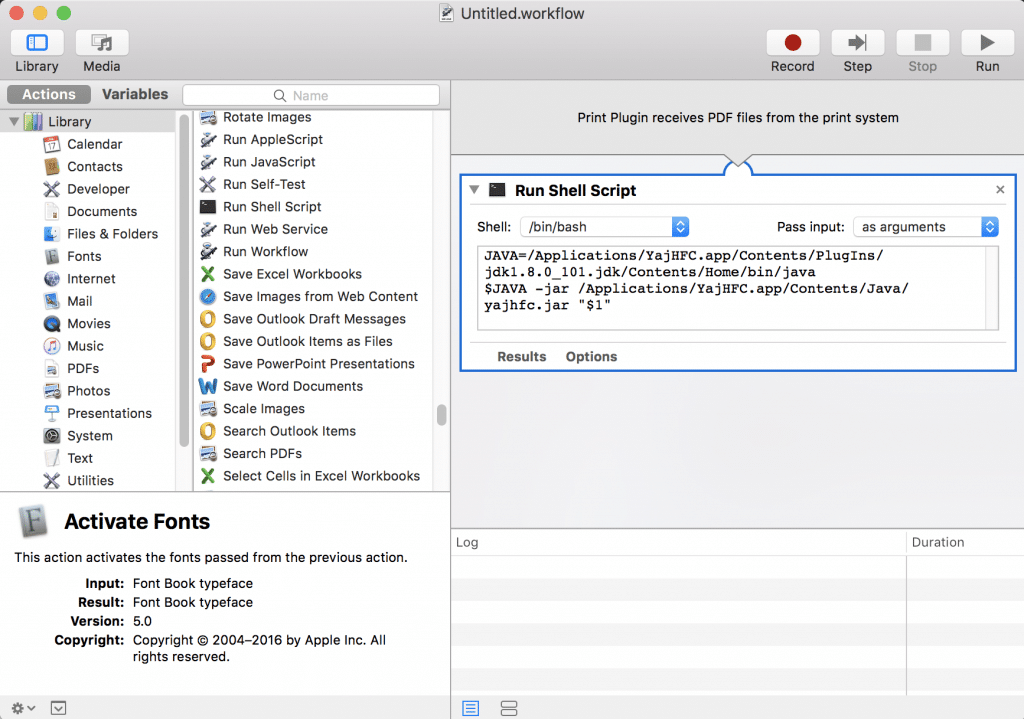Open the workflow gear action menu
Screen dimensions: 1024x719
tap(20, 707)
